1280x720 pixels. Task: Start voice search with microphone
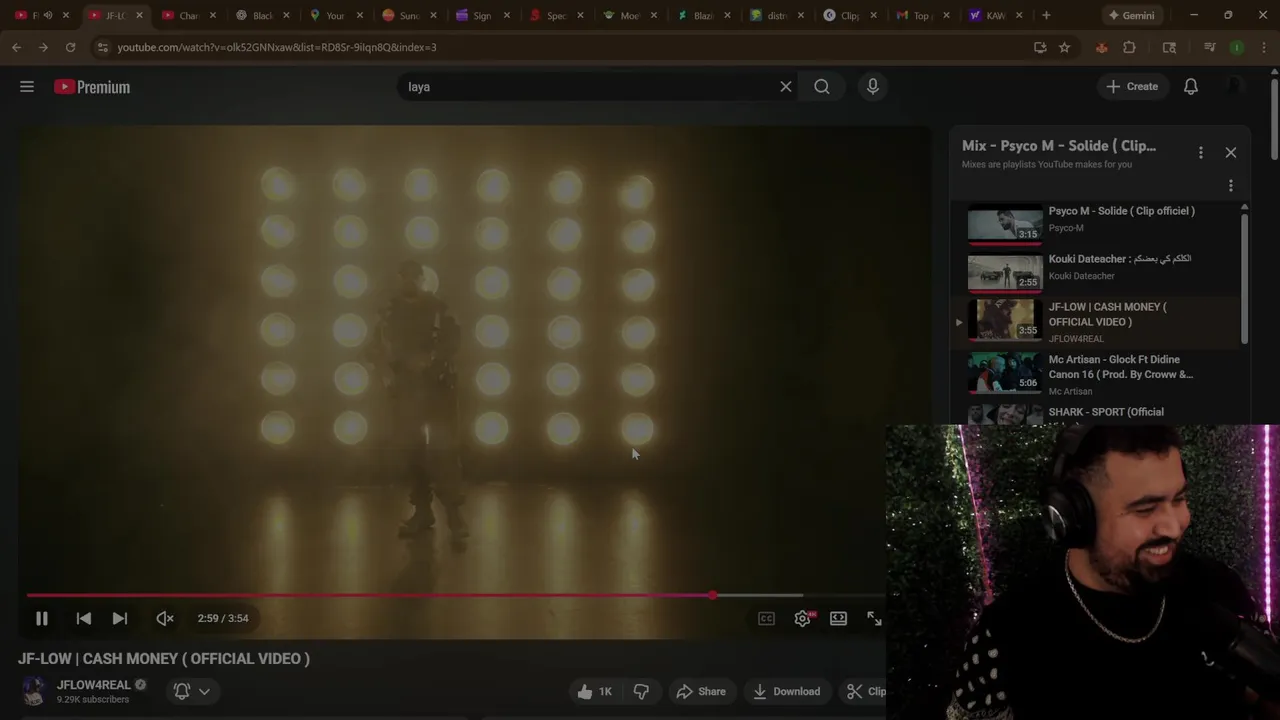tap(873, 87)
